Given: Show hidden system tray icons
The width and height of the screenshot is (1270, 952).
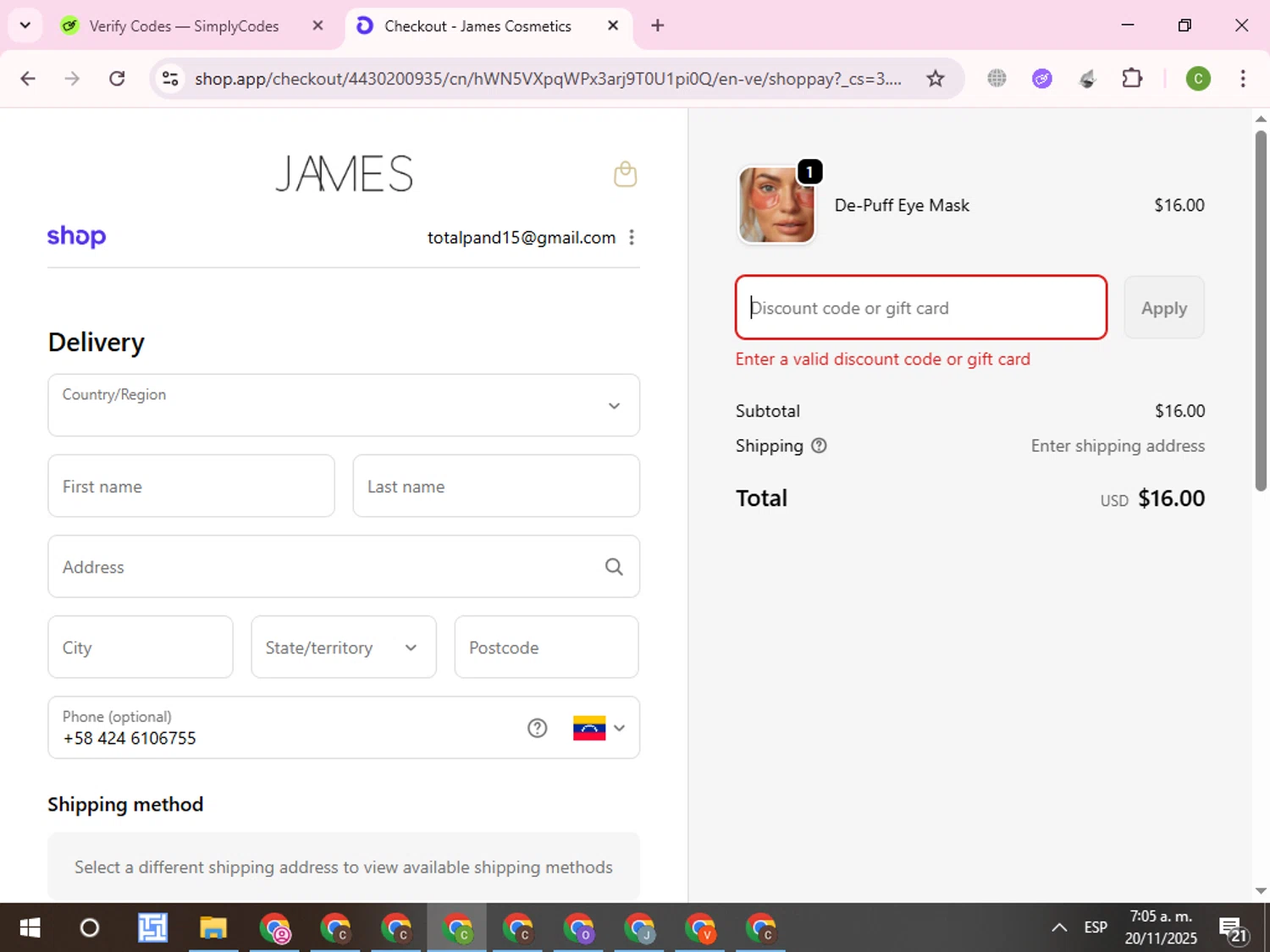Looking at the screenshot, I should pyautogui.click(x=1058, y=927).
